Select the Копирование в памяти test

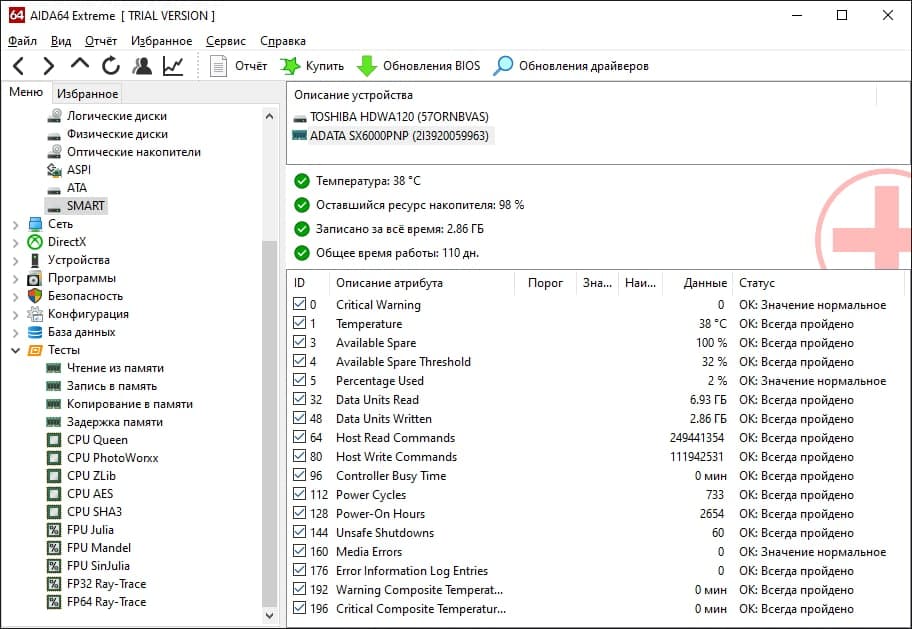130,404
